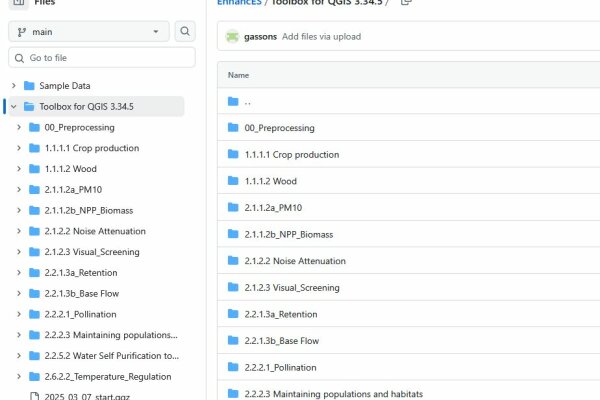
Task: Click the Files panel icon at top
Action: click(18, 3)
